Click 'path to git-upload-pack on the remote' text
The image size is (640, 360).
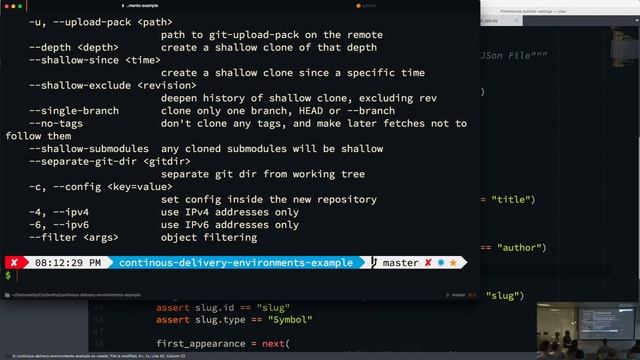(x=272, y=35)
